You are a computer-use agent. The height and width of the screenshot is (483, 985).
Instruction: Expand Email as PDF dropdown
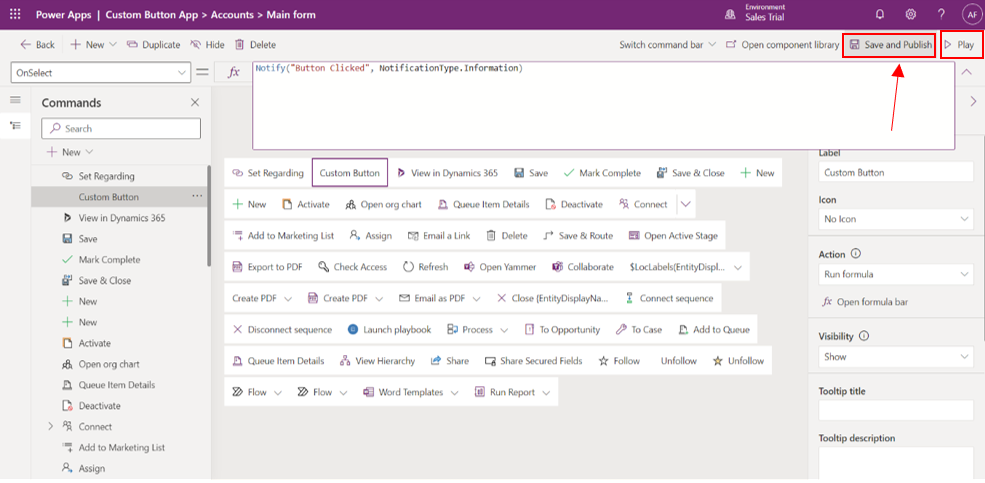click(477, 298)
